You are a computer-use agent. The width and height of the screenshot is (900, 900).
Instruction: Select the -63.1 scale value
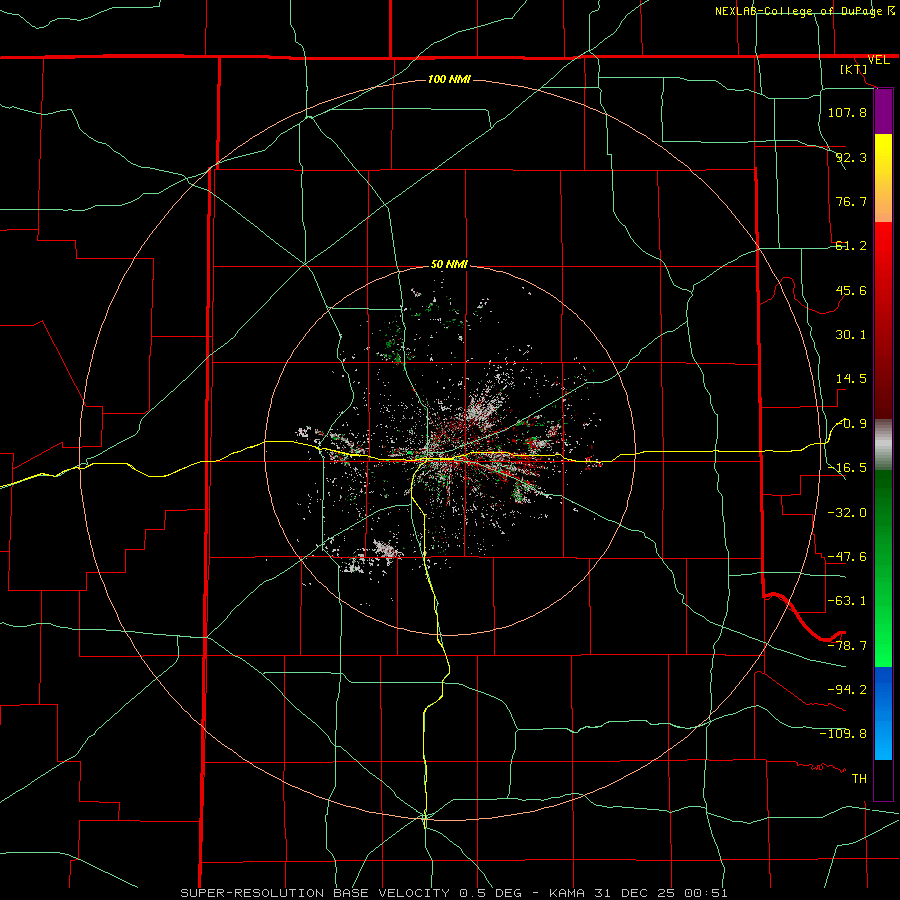tap(847, 601)
